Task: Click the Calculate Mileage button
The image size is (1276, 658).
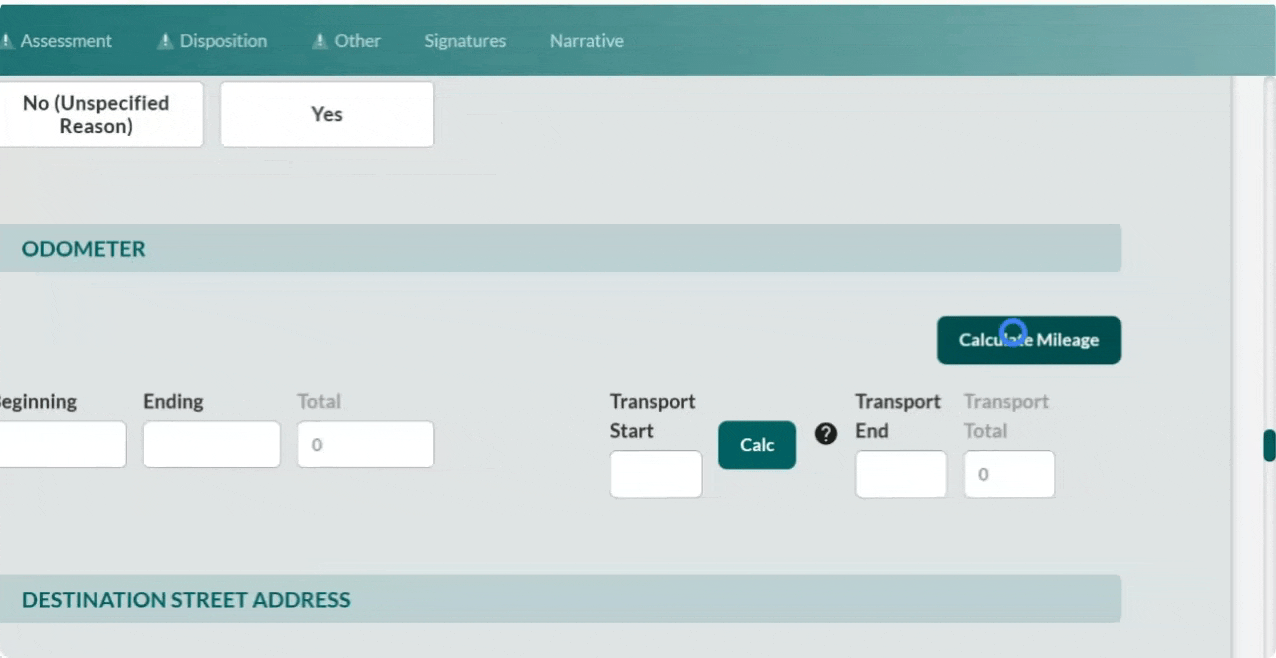Action: (1029, 340)
